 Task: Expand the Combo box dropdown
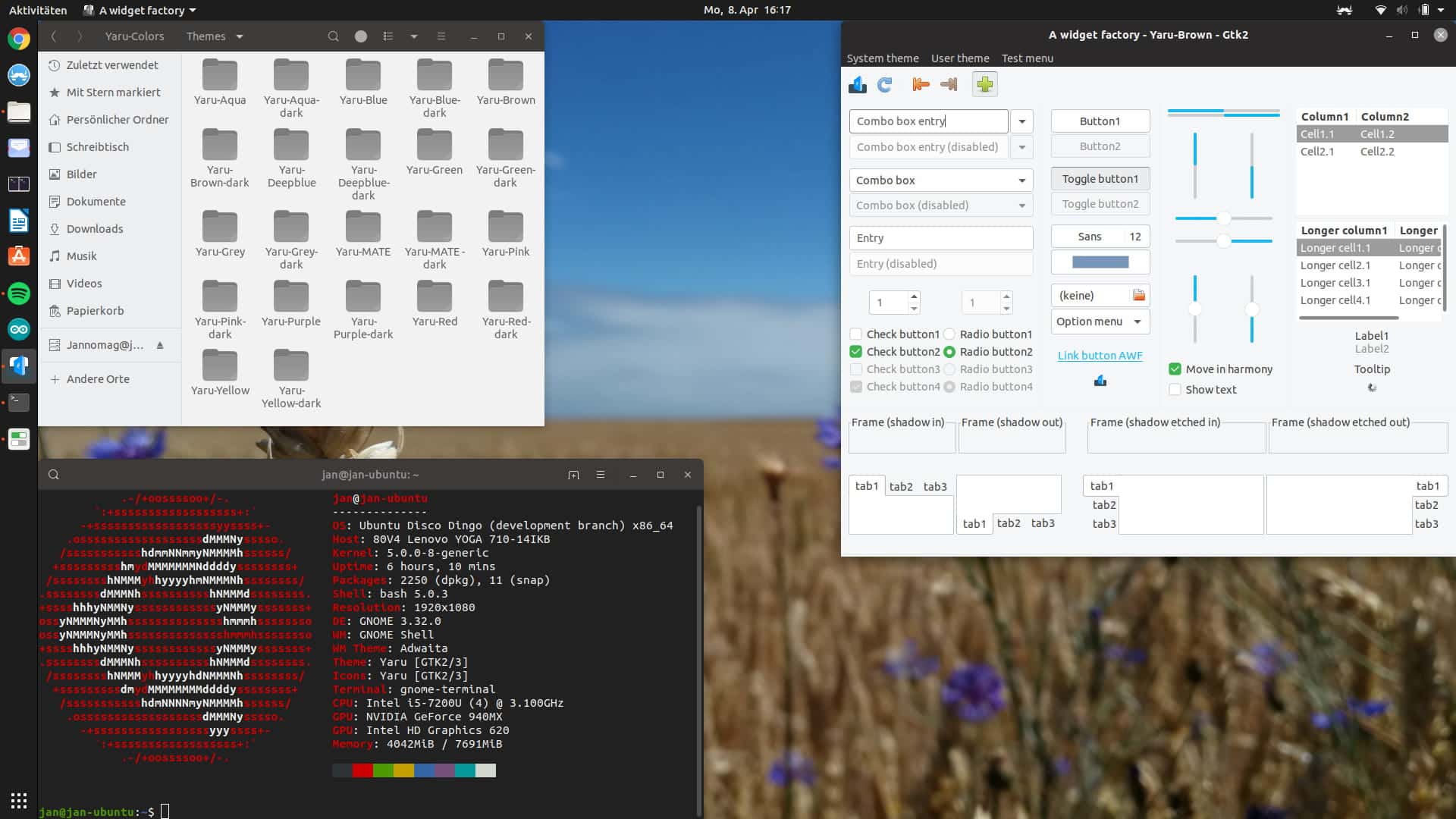(x=1021, y=180)
